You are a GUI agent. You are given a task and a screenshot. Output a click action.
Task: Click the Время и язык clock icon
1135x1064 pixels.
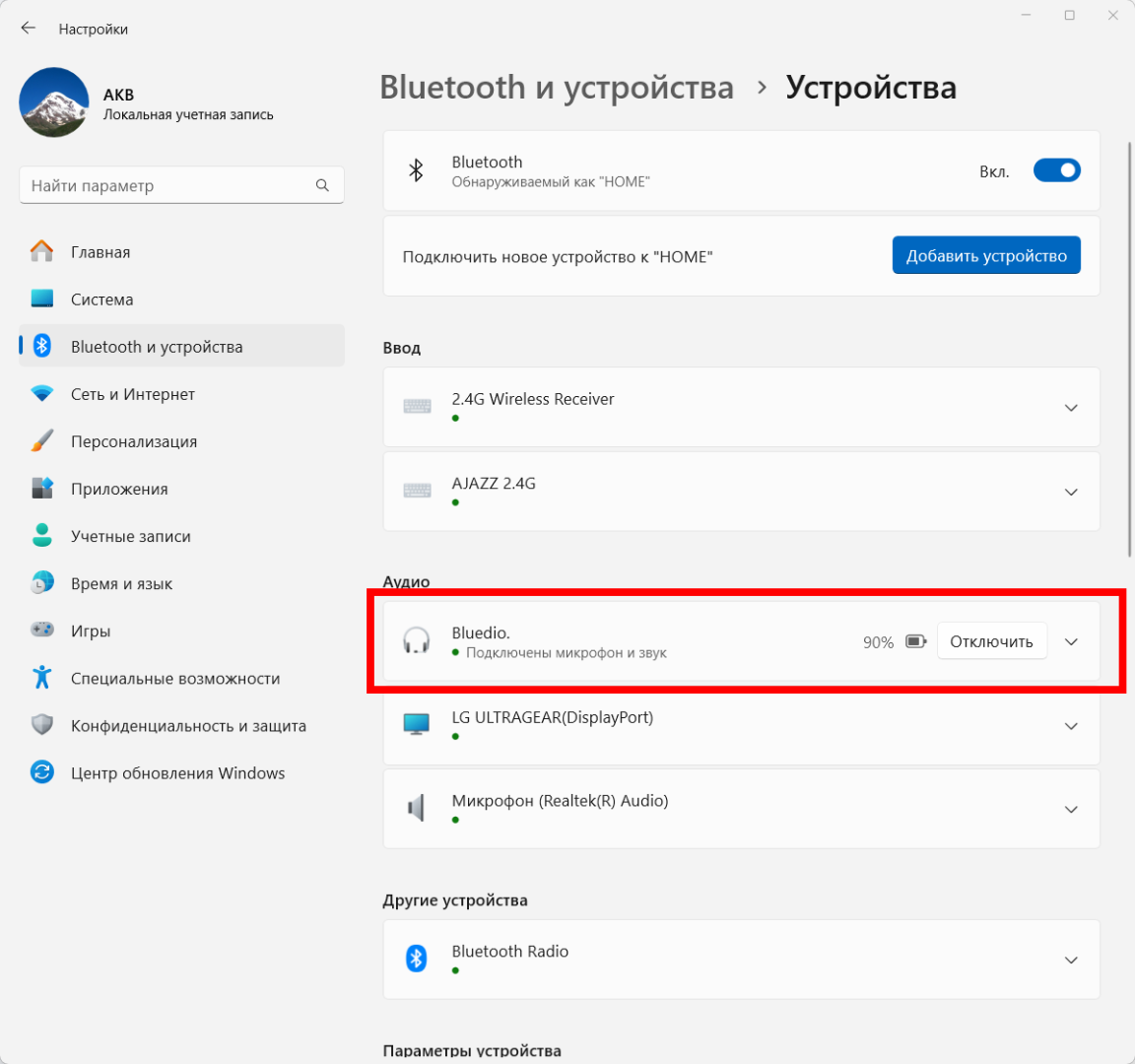42,582
